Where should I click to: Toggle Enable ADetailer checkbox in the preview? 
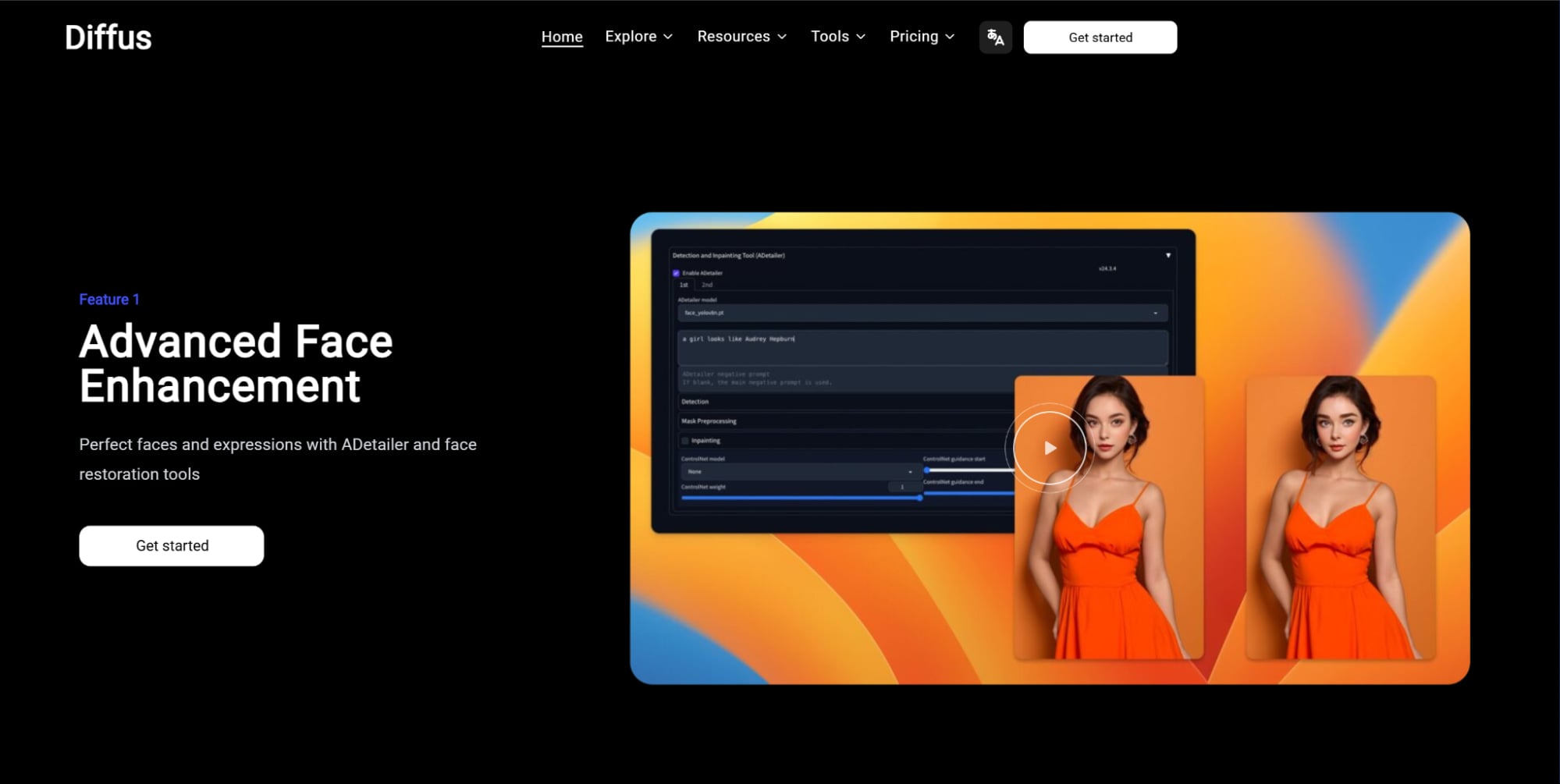(676, 273)
